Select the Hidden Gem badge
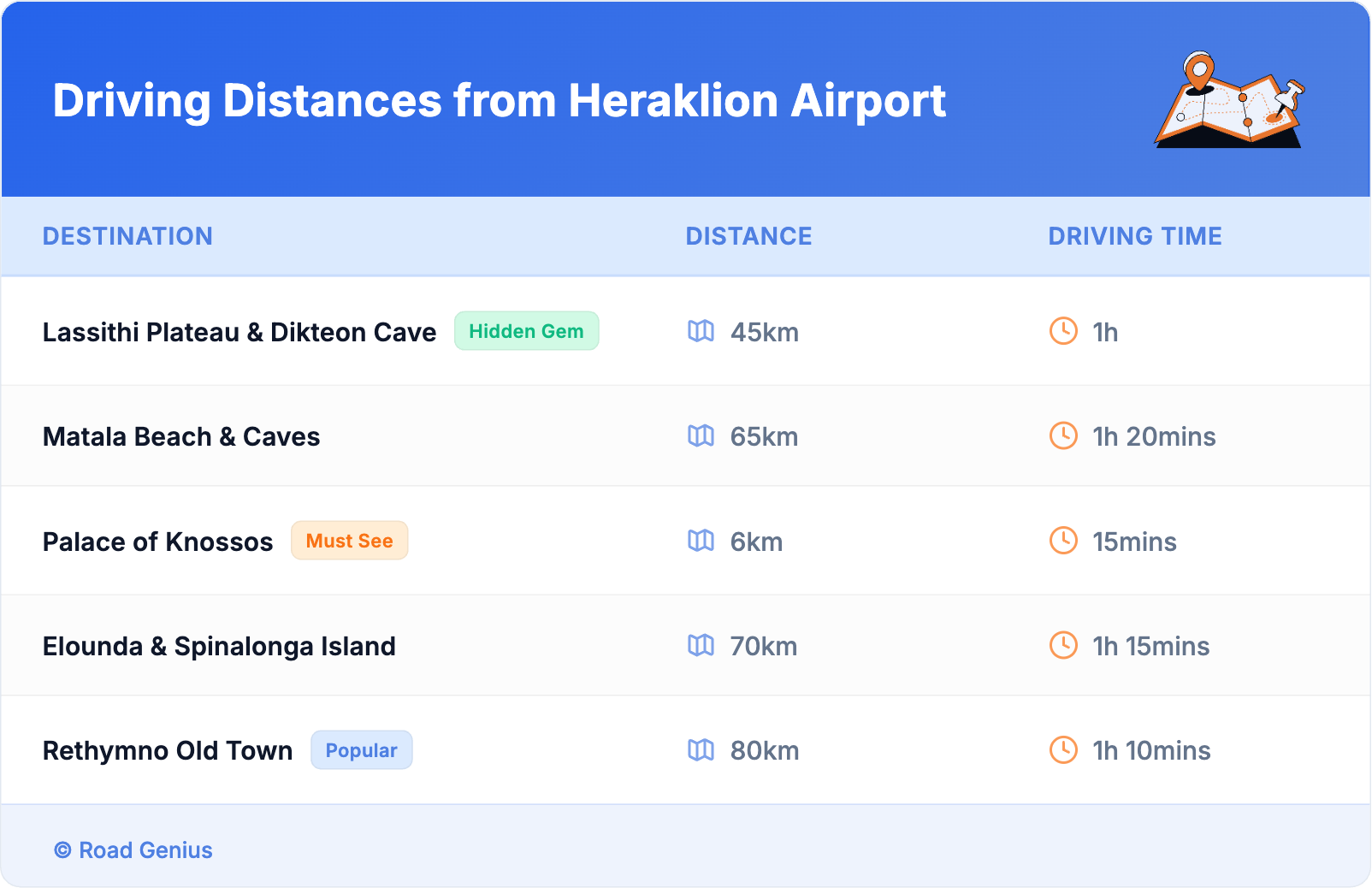The image size is (1372, 888). (x=526, y=331)
